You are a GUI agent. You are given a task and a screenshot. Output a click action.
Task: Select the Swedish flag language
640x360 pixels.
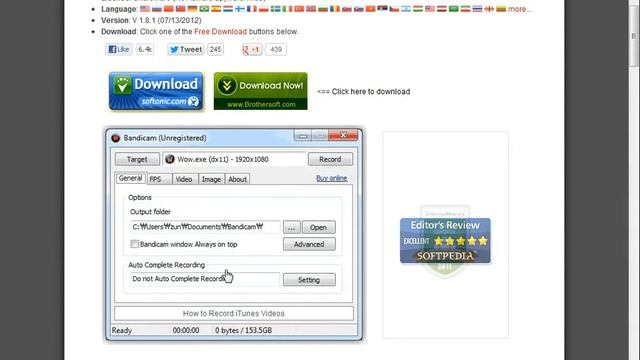tap(276, 9)
